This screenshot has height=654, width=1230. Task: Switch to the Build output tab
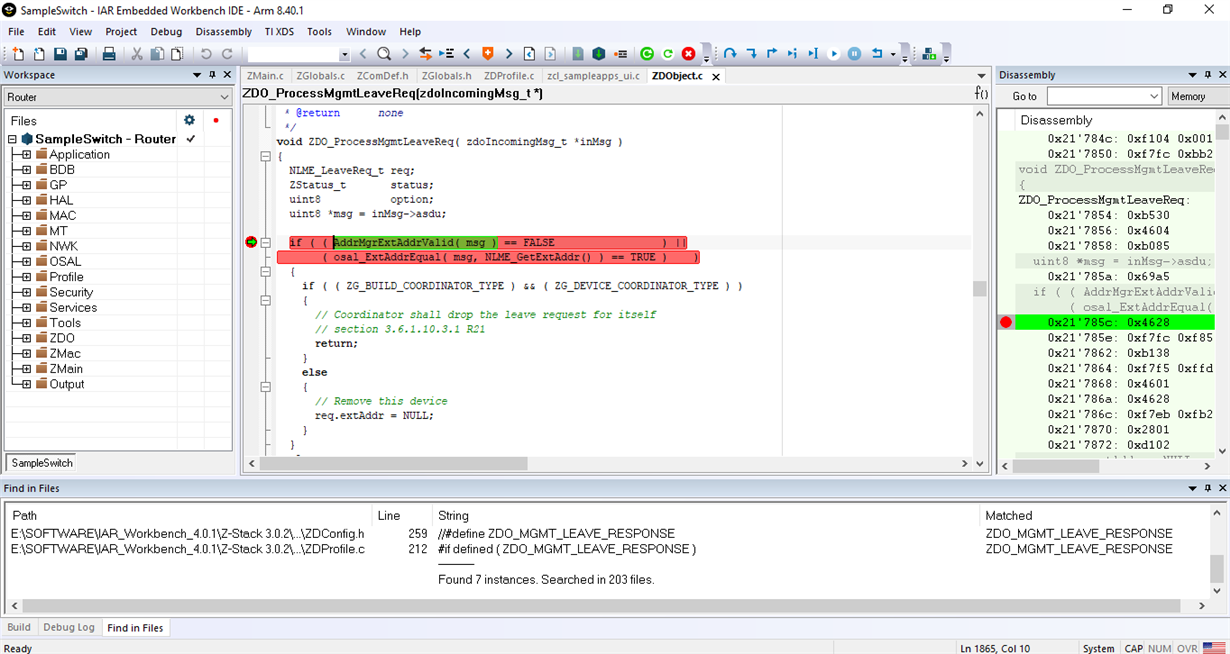[19, 627]
